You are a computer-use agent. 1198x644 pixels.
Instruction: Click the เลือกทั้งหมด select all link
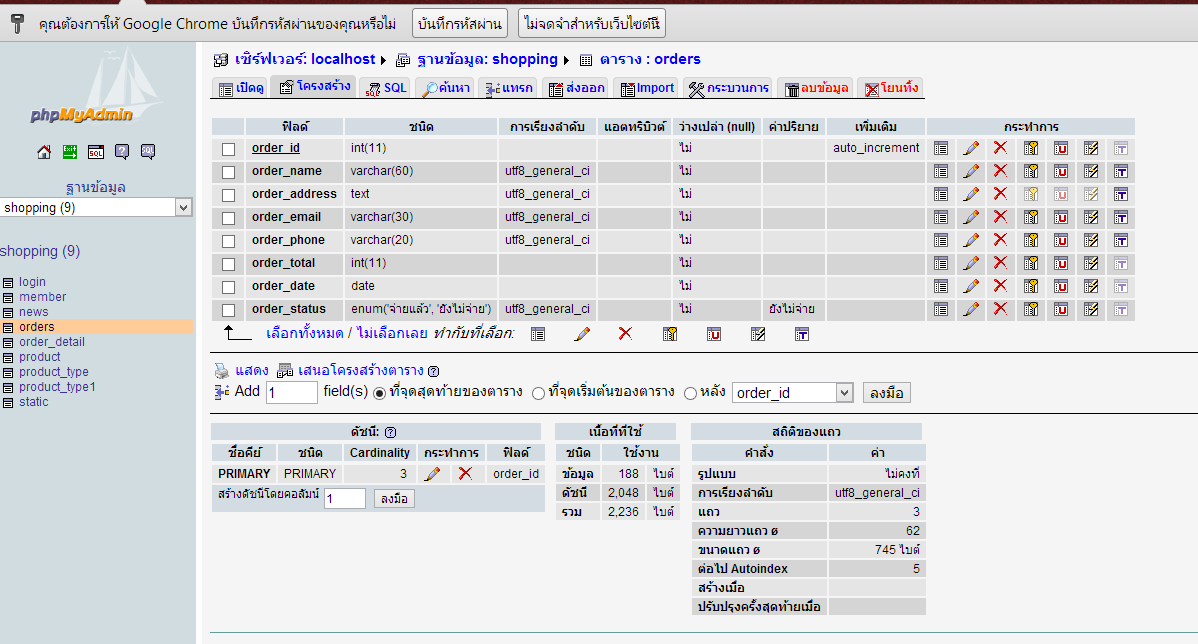pyautogui.click(x=305, y=333)
